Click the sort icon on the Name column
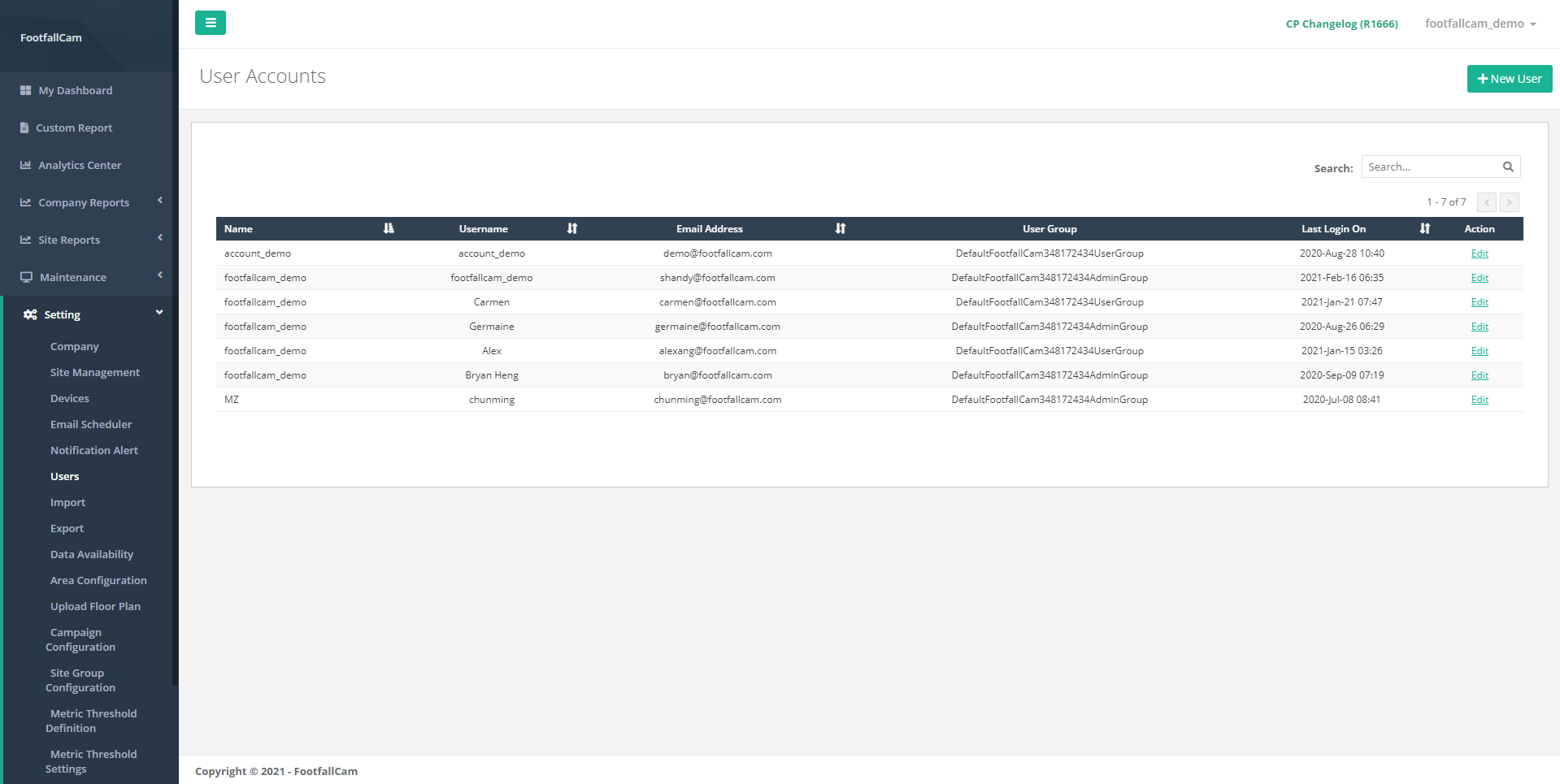 click(x=389, y=228)
